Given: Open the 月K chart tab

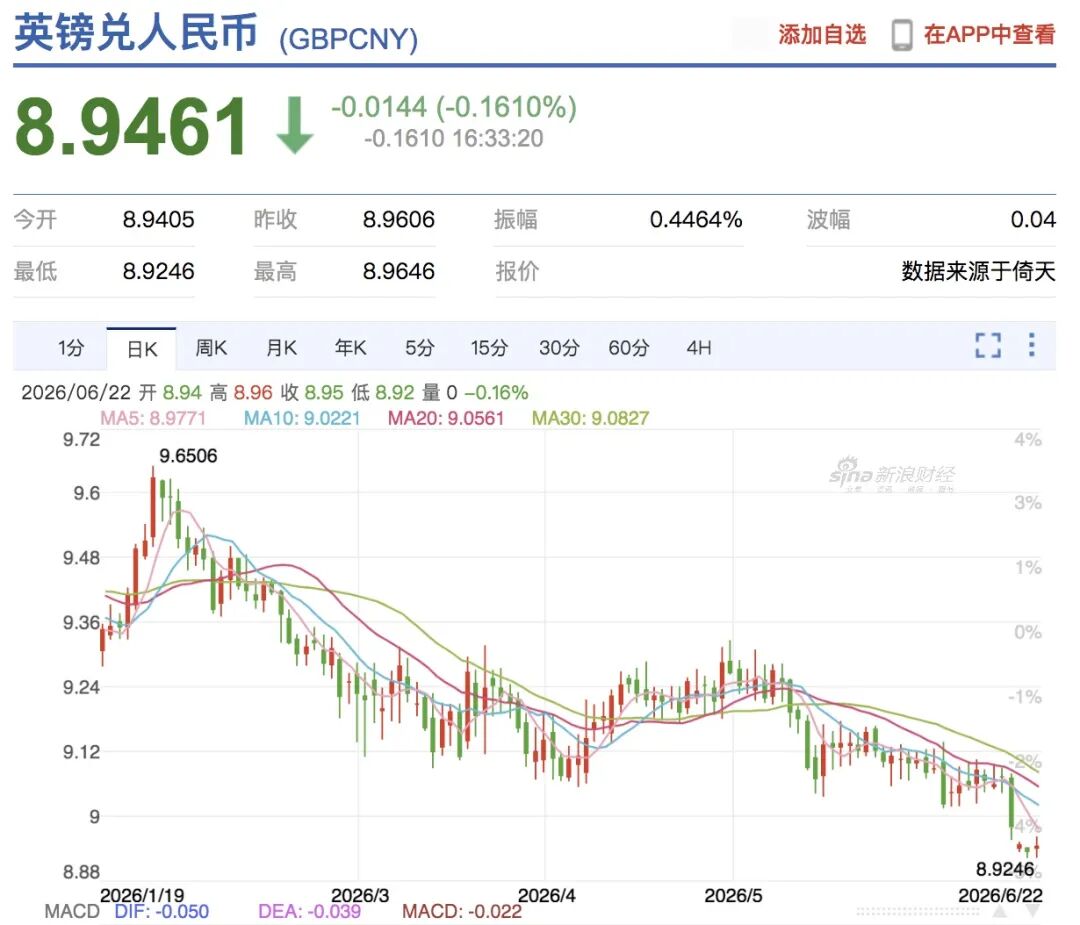Looking at the screenshot, I should point(281,347).
